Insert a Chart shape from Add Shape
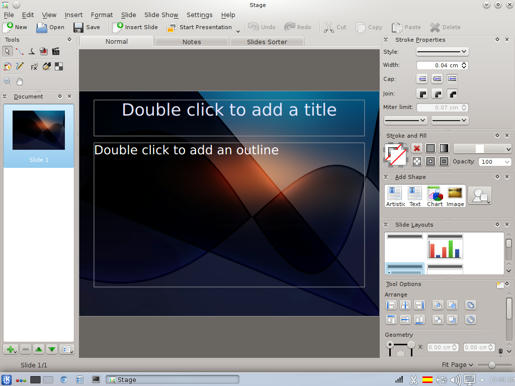This screenshot has width=515, height=386. (435, 196)
